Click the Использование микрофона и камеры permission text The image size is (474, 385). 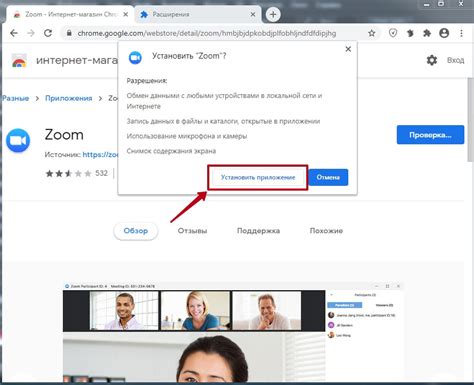click(187, 136)
